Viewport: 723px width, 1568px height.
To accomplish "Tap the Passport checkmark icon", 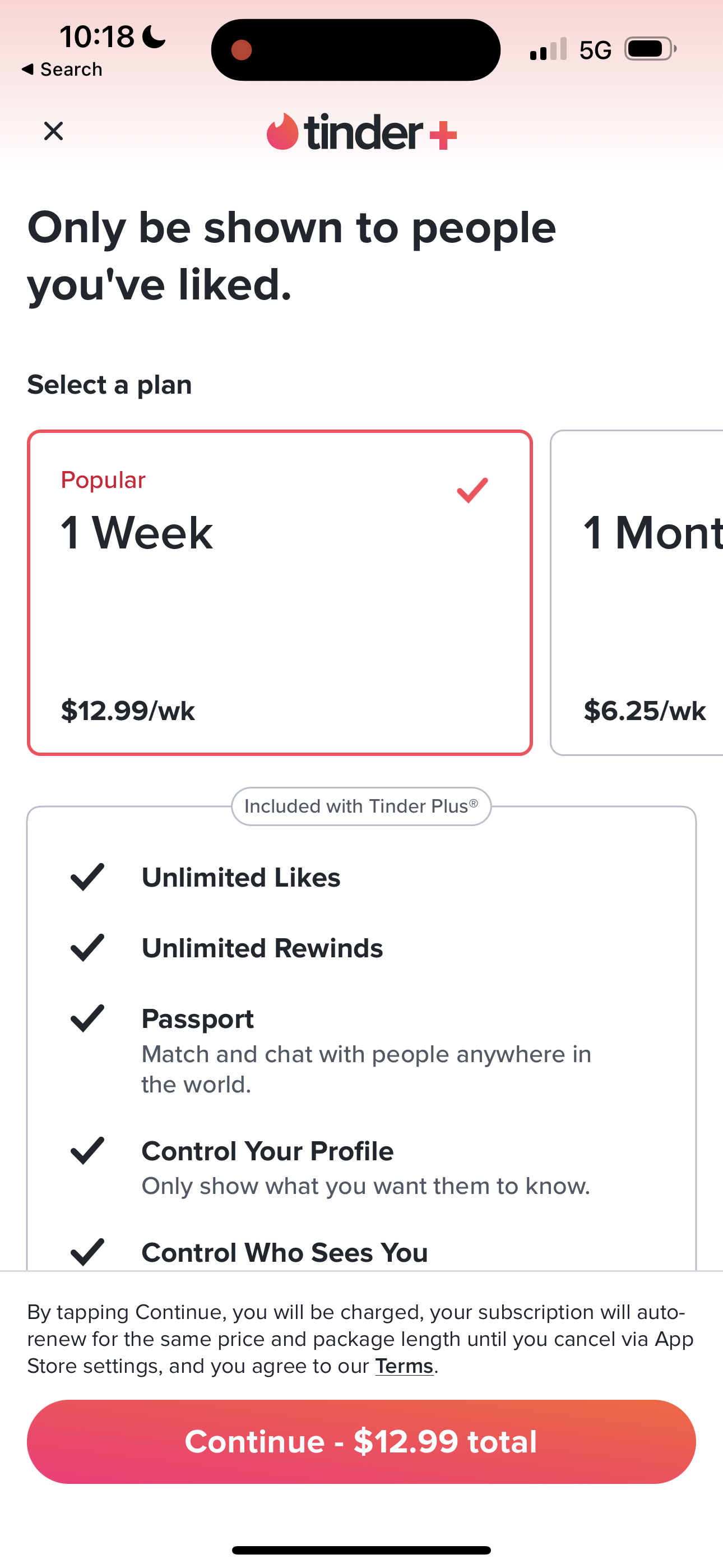I will coord(87,1018).
